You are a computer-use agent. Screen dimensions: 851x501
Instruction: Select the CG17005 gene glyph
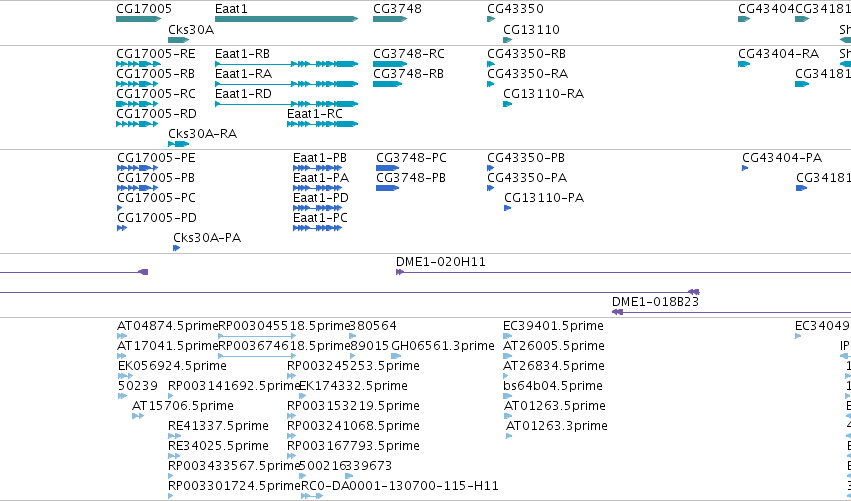[x=138, y=19]
